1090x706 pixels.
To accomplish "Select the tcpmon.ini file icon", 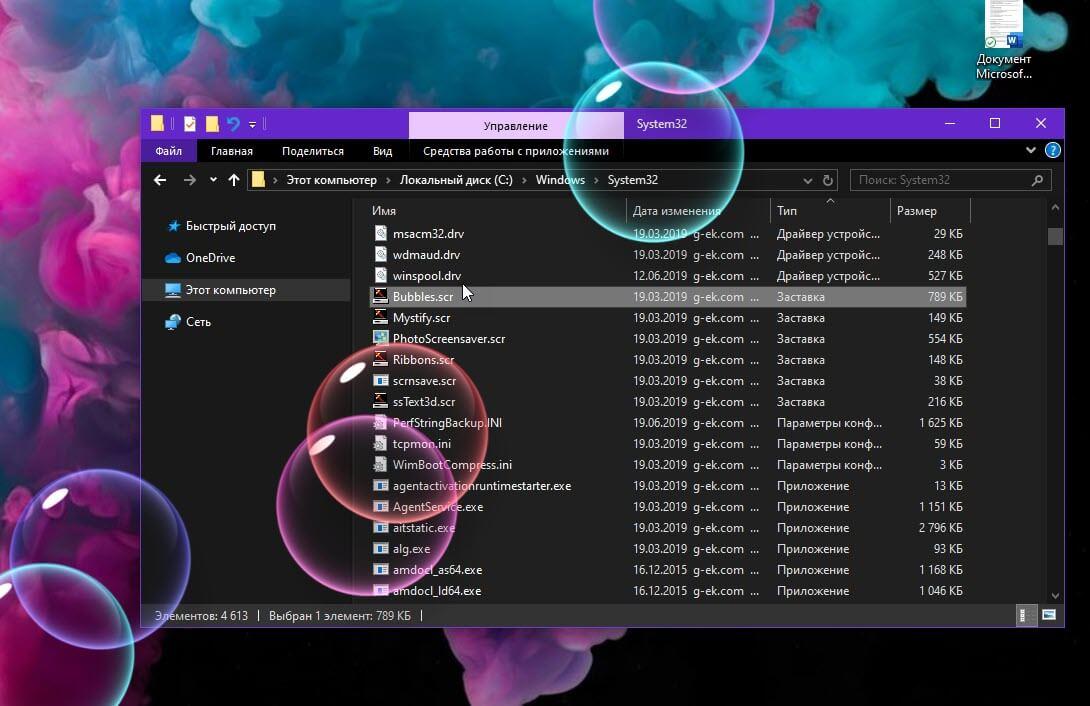I will click(380, 443).
